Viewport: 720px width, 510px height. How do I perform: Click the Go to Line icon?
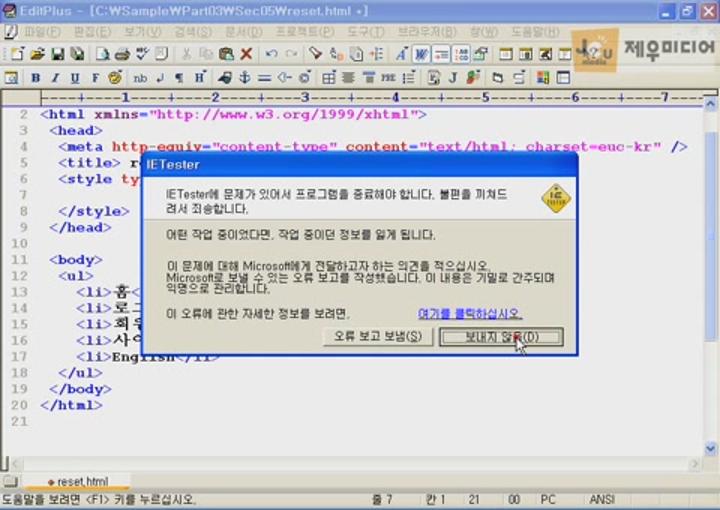pos(377,54)
